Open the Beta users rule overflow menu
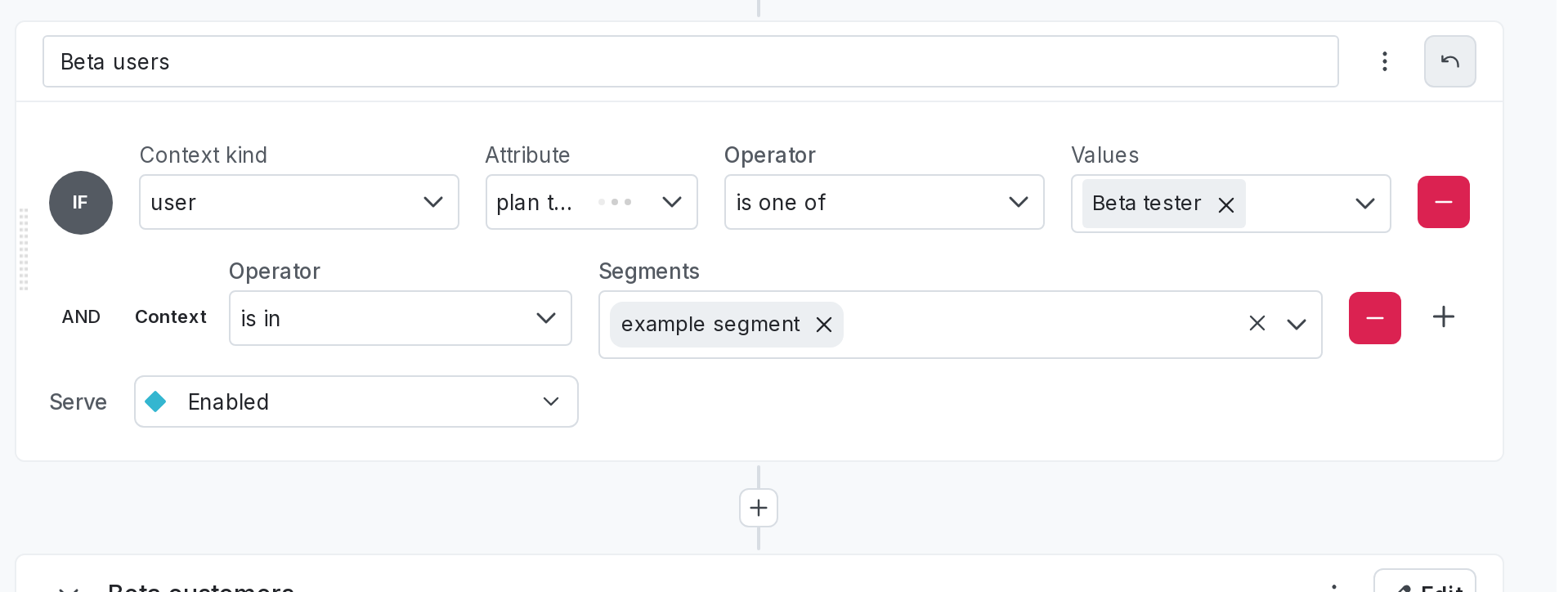 pyautogui.click(x=1384, y=61)
